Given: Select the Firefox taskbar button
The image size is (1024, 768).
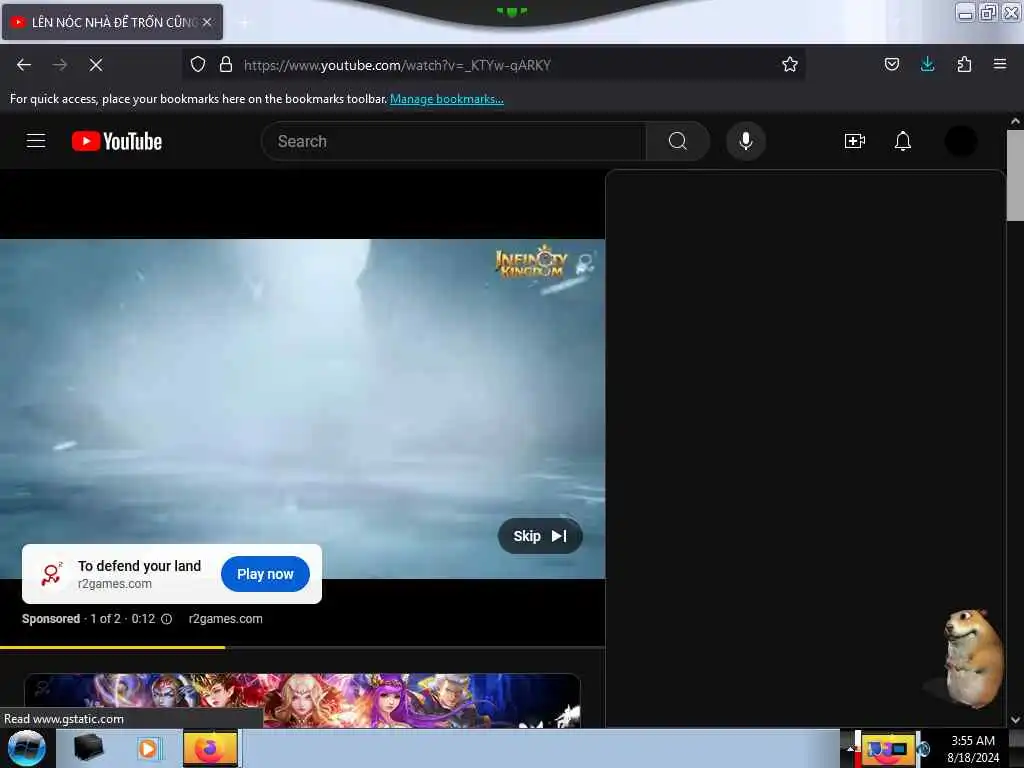Looking at the screenshot, I should click(210, 748).
